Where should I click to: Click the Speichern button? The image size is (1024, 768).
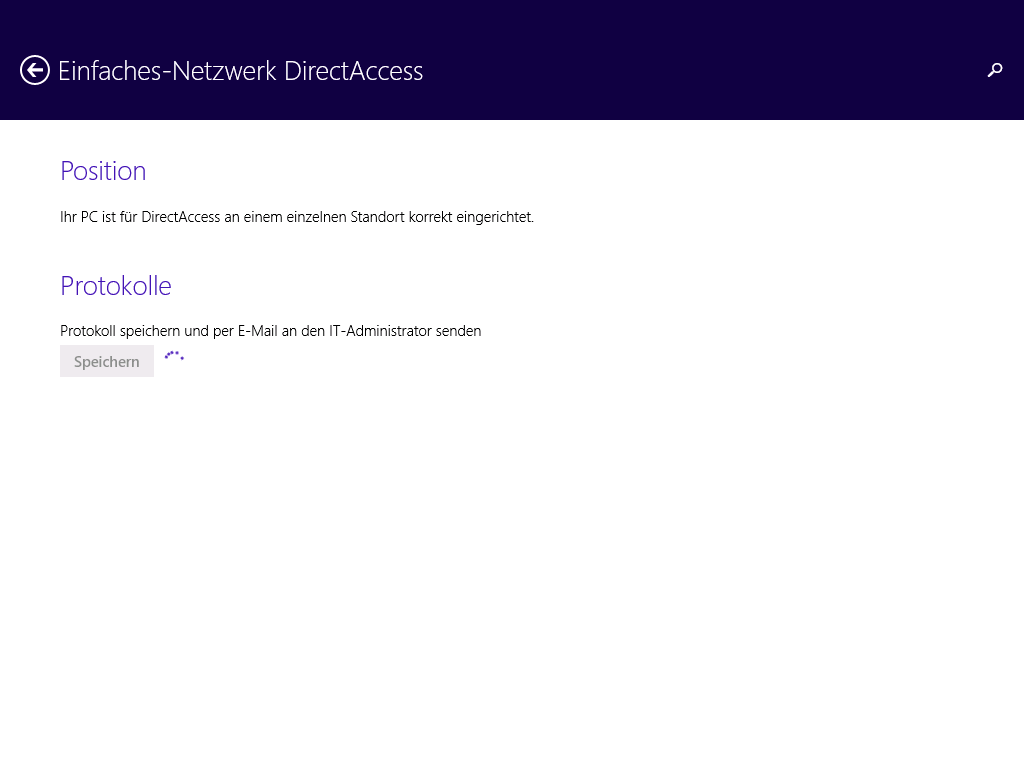point(107,361)
